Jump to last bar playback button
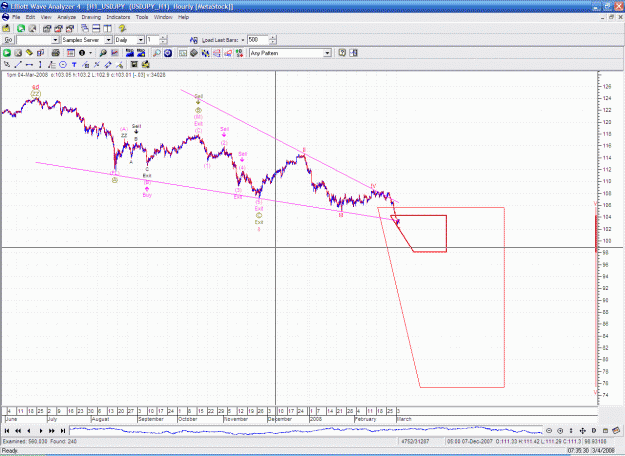Viewport: 625px width, 456px height. [x=63, y=431]
